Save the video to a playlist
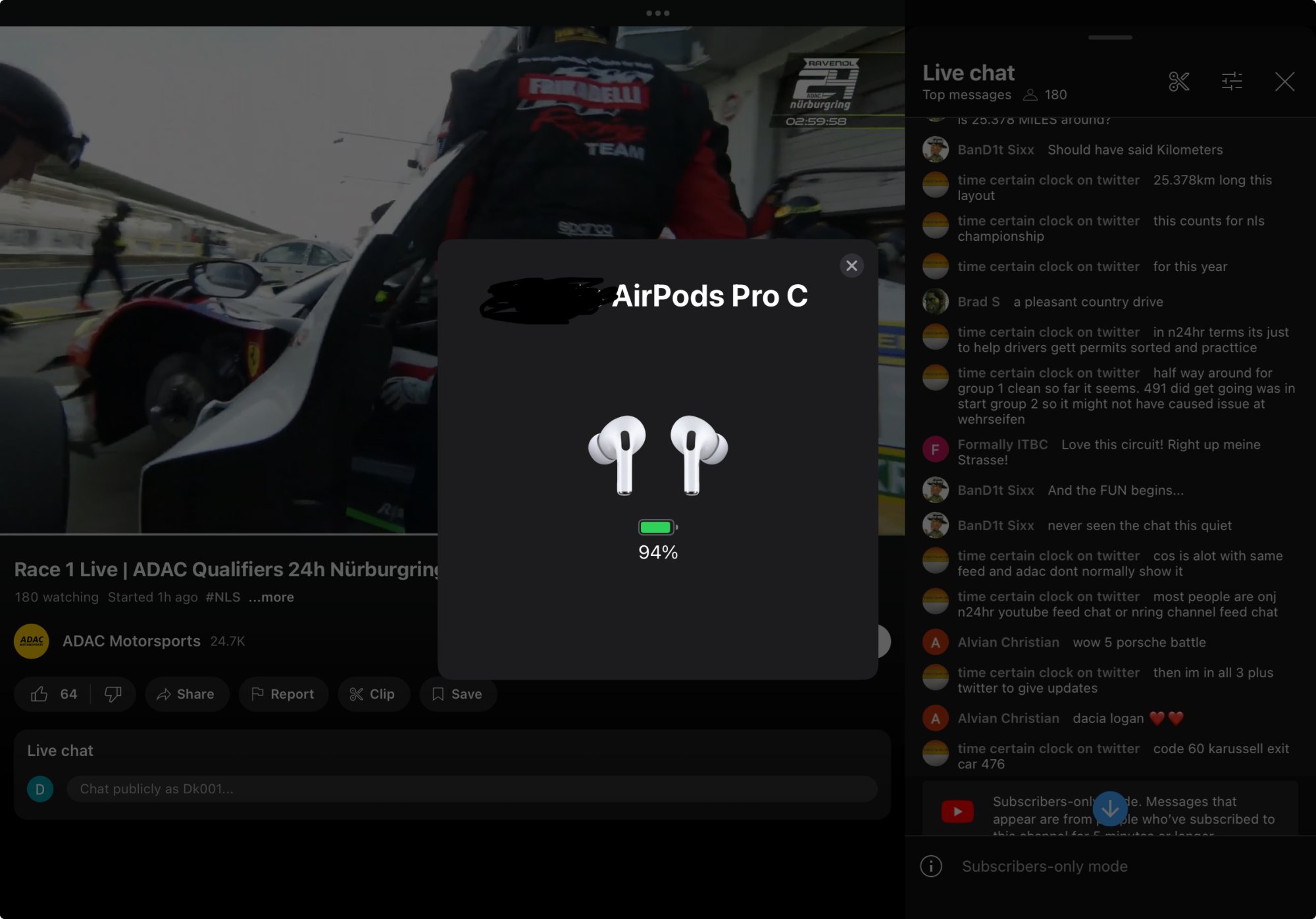The height and width of the screenshot is (919, 1316). 457,694
